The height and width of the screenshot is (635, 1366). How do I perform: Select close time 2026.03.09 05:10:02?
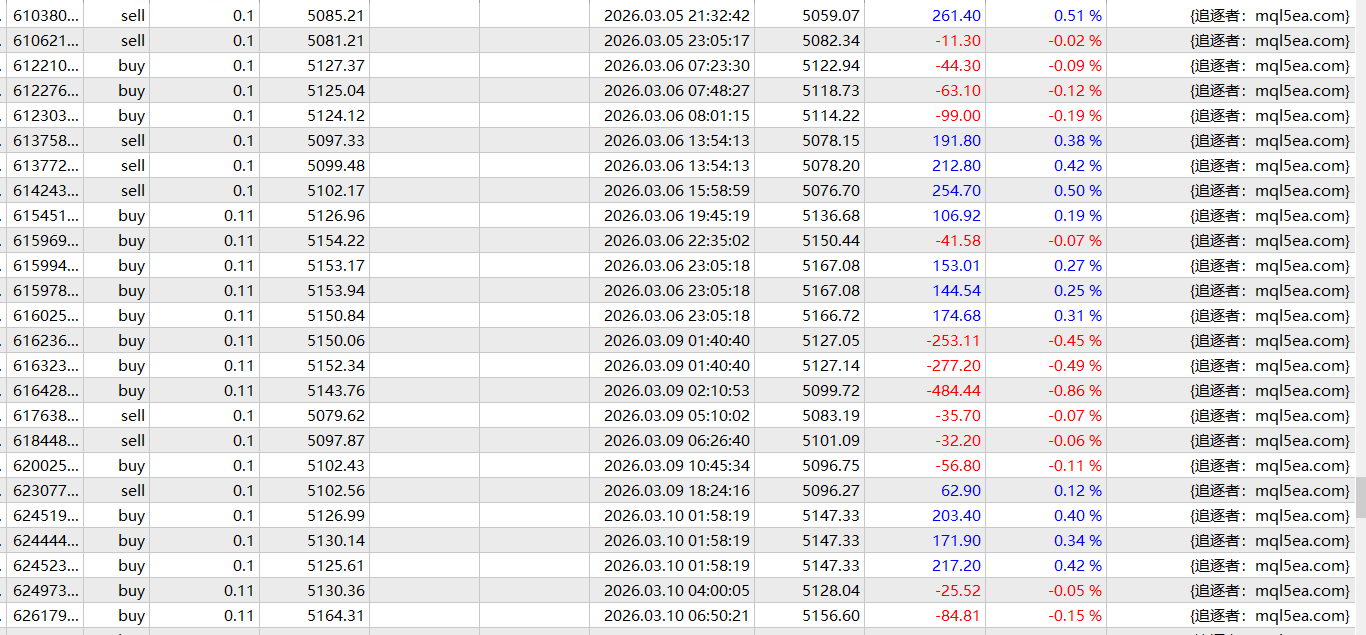676,416
